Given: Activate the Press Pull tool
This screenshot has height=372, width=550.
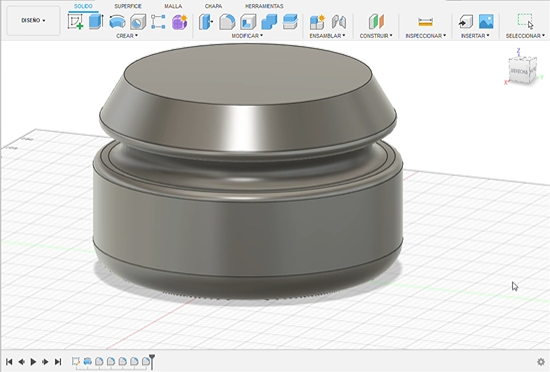Looking at the screenshot, I should (x=206, y=22).
